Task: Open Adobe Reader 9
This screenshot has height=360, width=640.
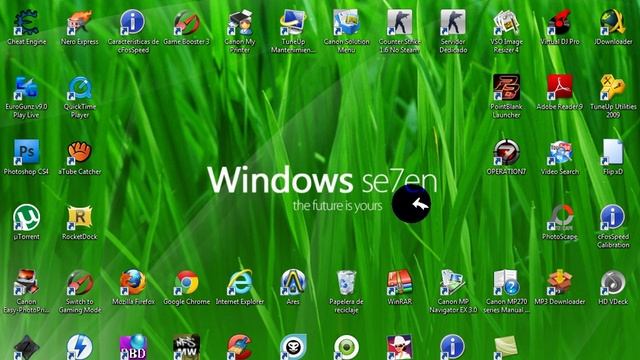Action: pos(560,87)
